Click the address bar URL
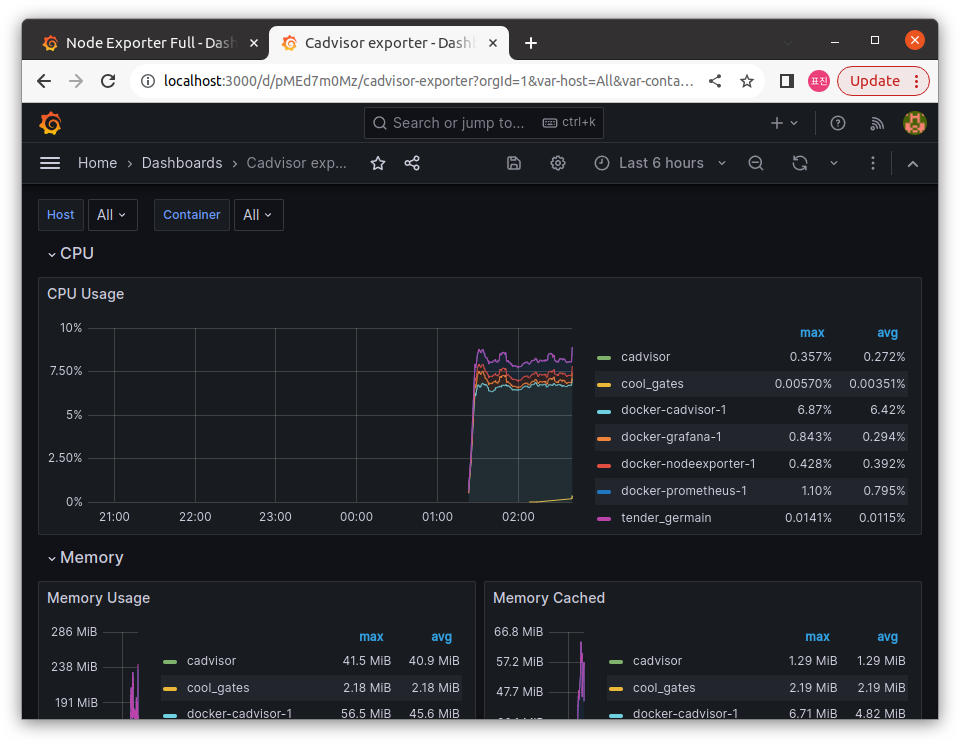 coord(429,81)
